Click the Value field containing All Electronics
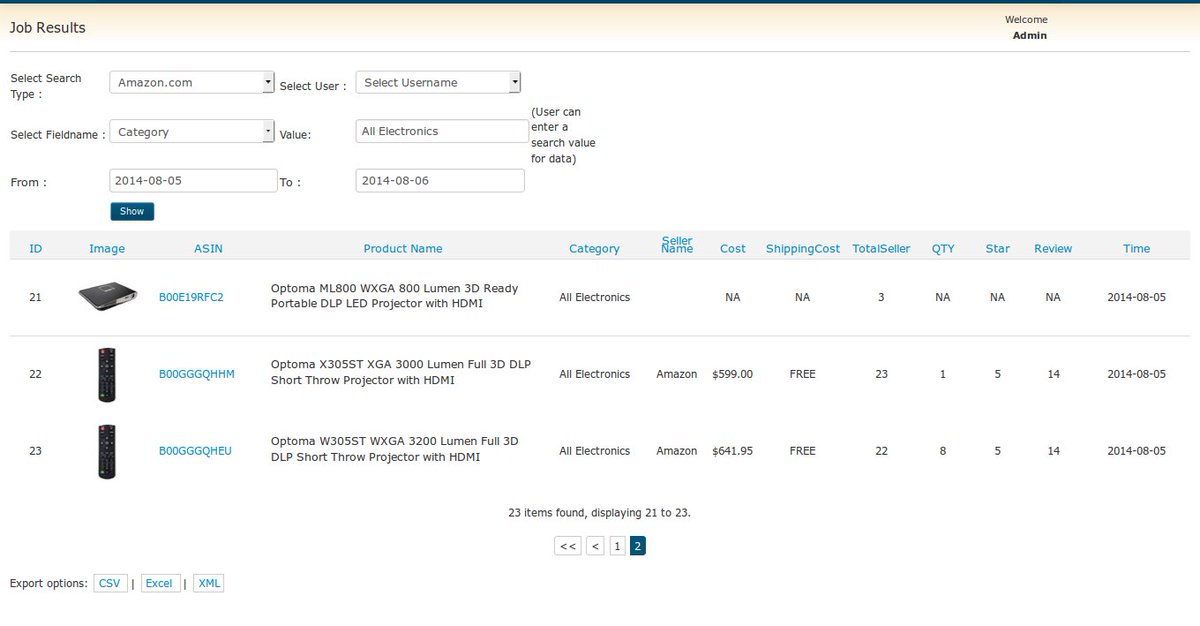This screenshot has width=1200, height=626. [442, 131]
